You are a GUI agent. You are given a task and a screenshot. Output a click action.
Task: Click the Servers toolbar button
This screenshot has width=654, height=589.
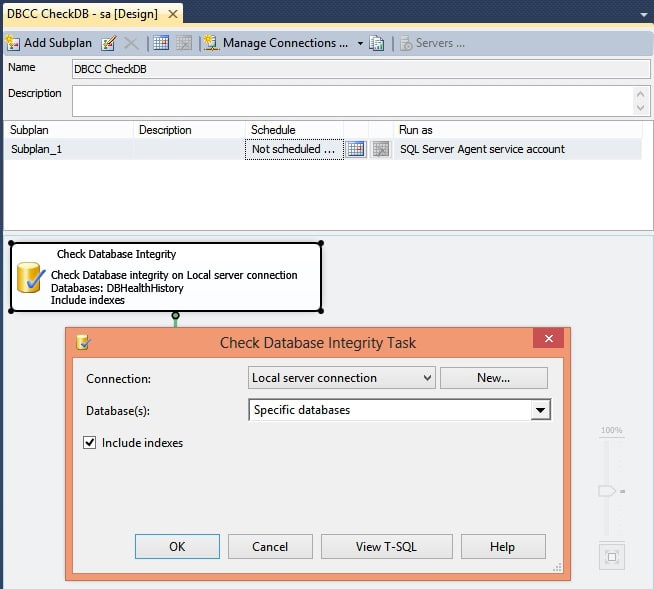[x=432, y=43]
